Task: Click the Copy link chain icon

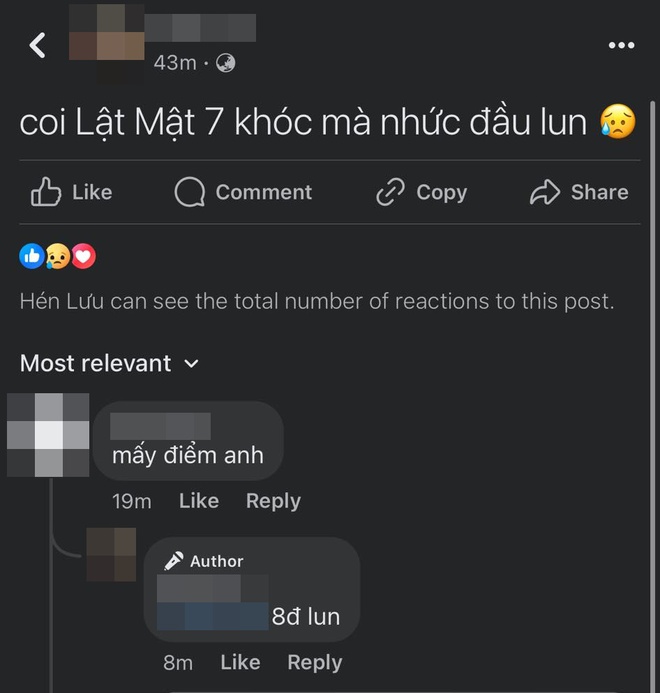Action: point(390,192)
